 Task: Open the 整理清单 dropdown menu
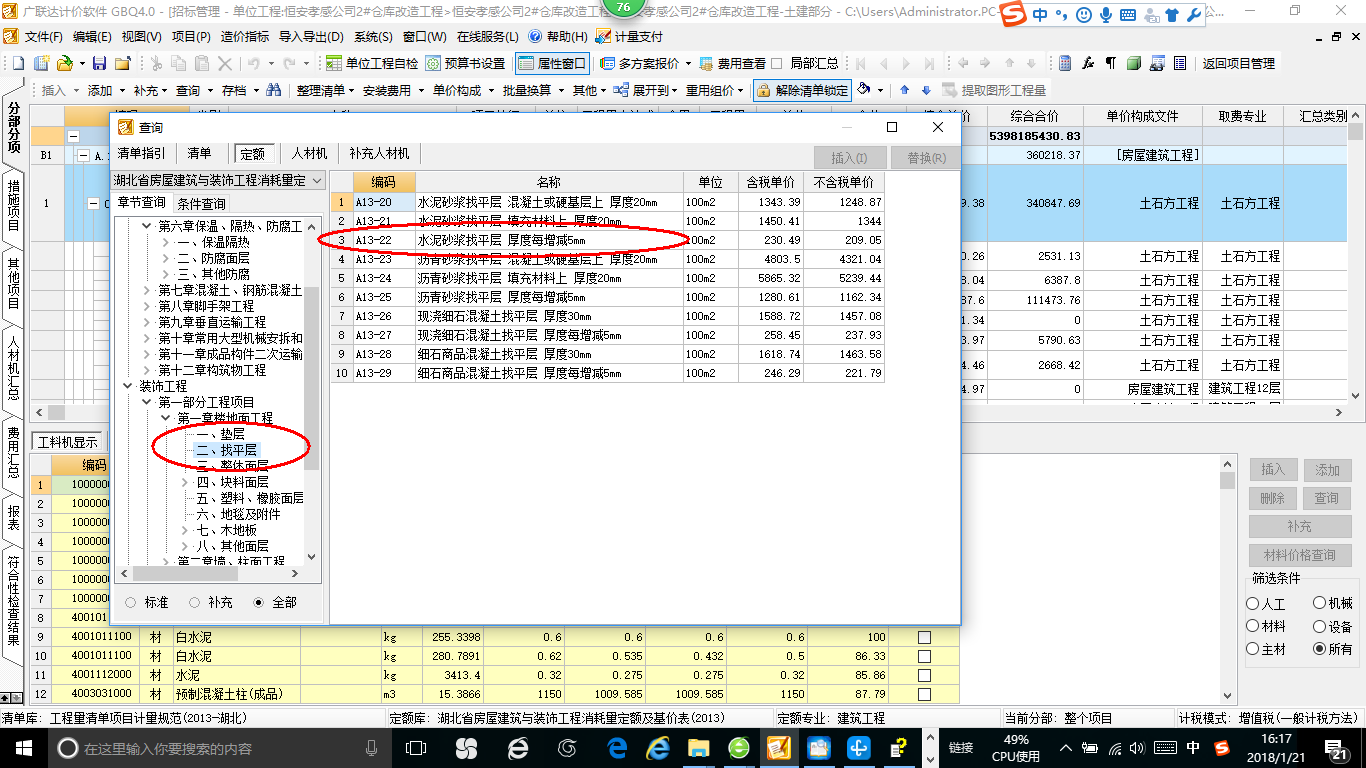[324, 90]
